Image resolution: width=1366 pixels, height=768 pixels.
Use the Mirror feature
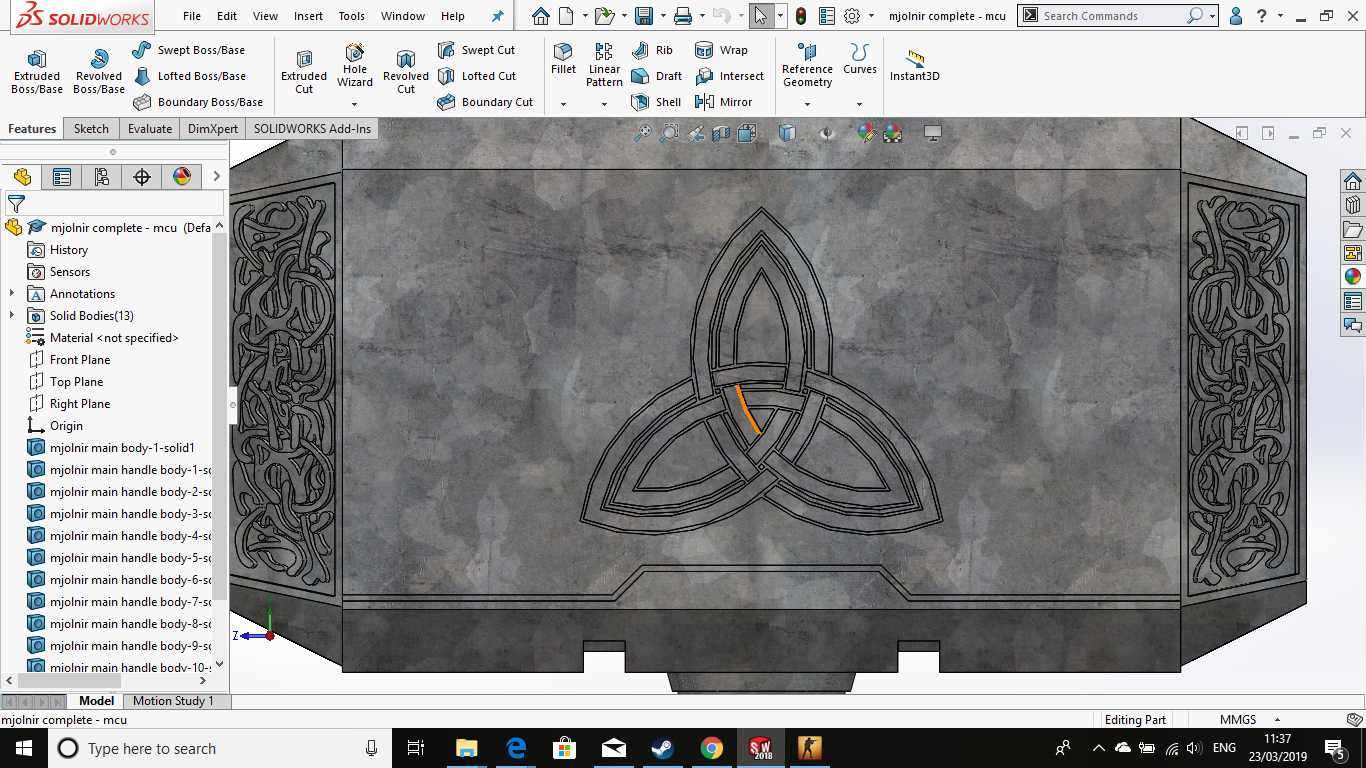(723, 102)
